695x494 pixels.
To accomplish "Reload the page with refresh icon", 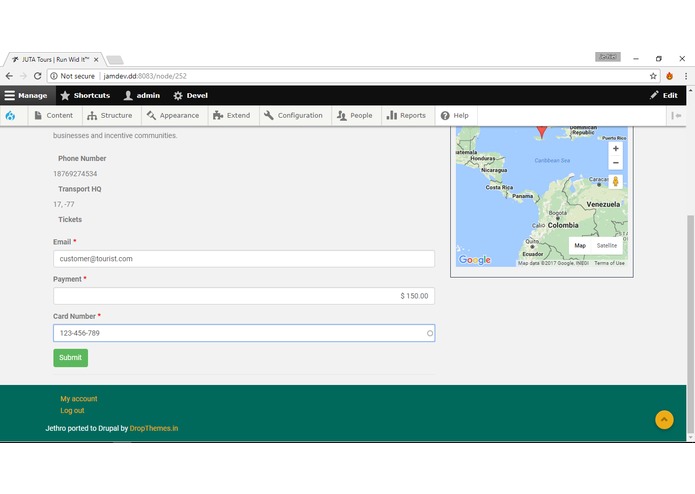I will coord(38,76).
